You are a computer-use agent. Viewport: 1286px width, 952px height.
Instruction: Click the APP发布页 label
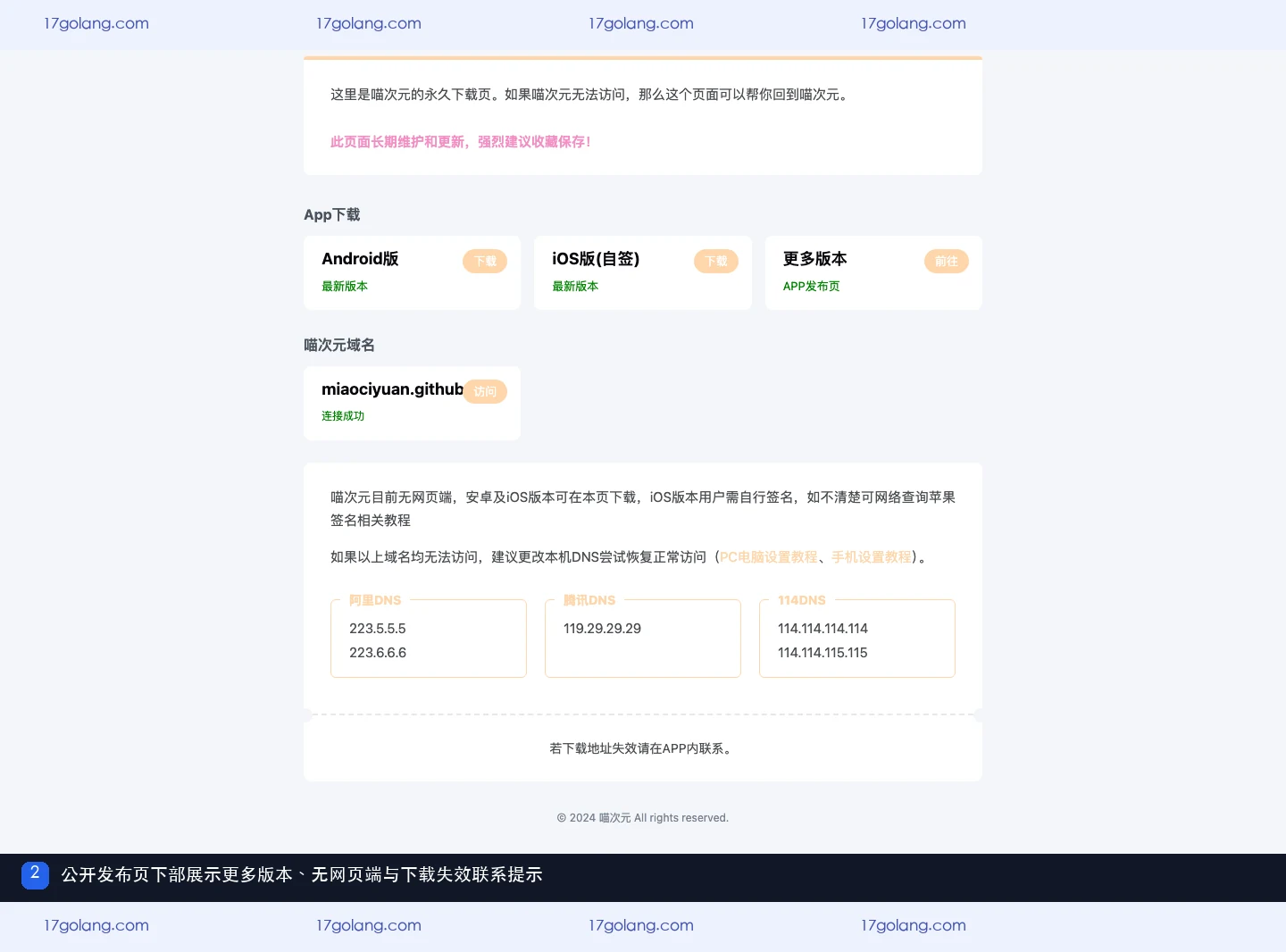point(812,287)
